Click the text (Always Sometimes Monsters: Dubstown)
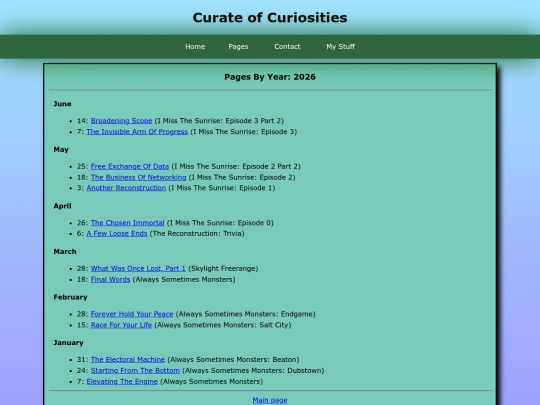 click(253, 371)
